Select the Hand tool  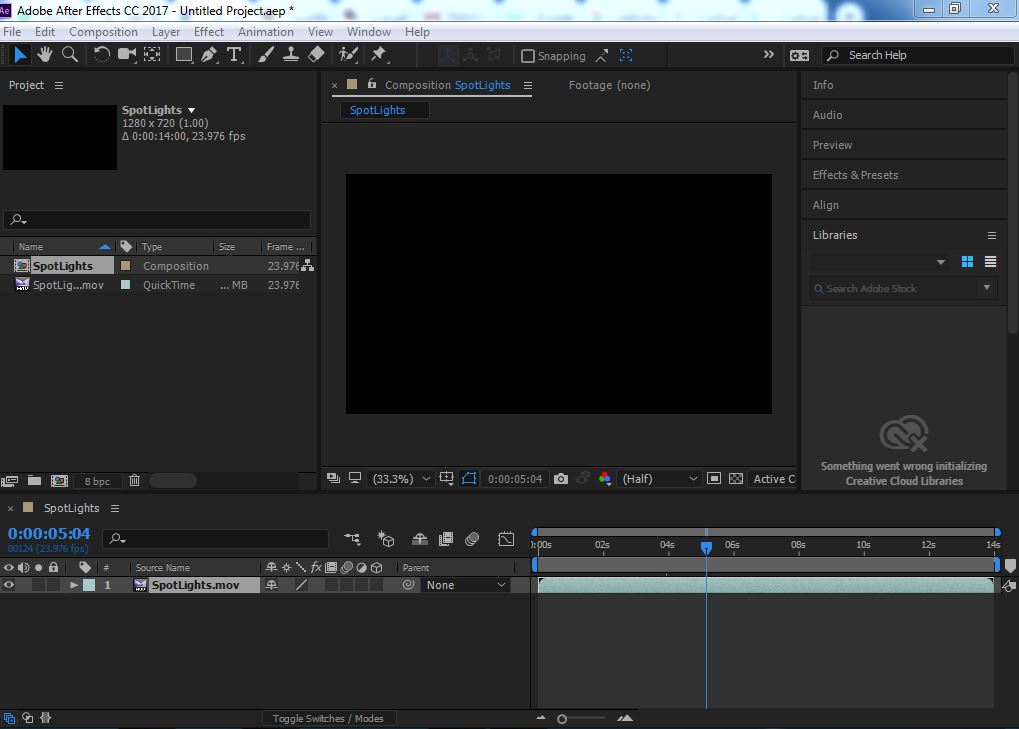44,55
